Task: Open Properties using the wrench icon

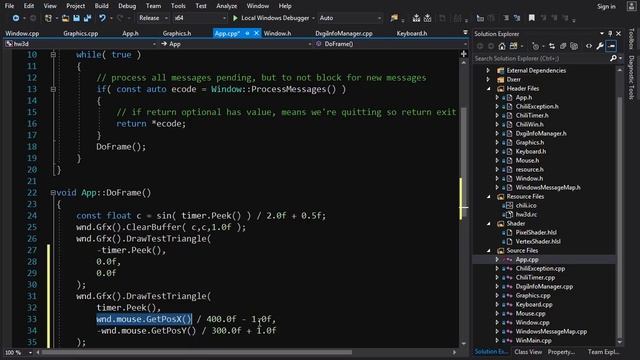Action: tap(600, 46)
